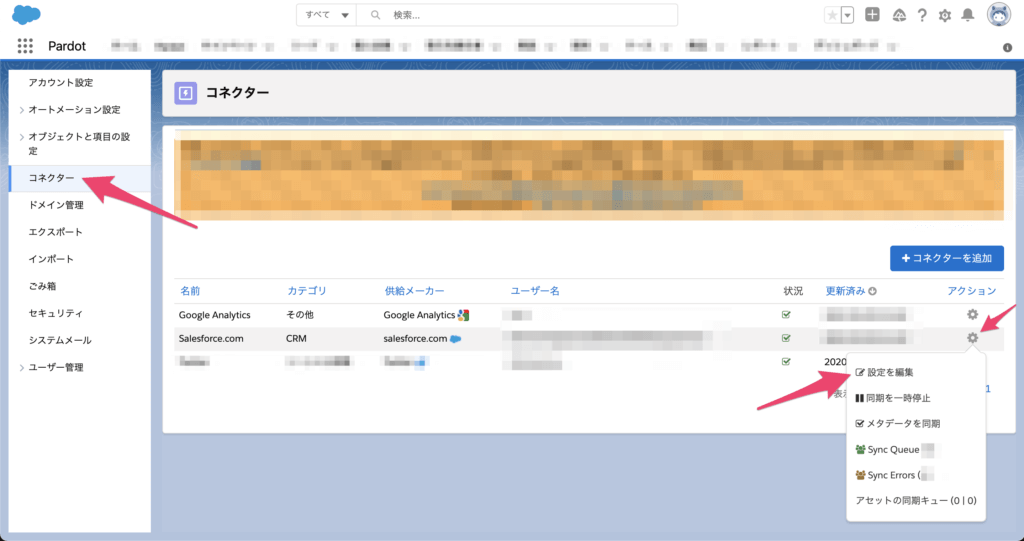The width and height of the screenshot is (1024, 541).
Task: Sort by 更新済み column header
Action: tap(851, 291)
